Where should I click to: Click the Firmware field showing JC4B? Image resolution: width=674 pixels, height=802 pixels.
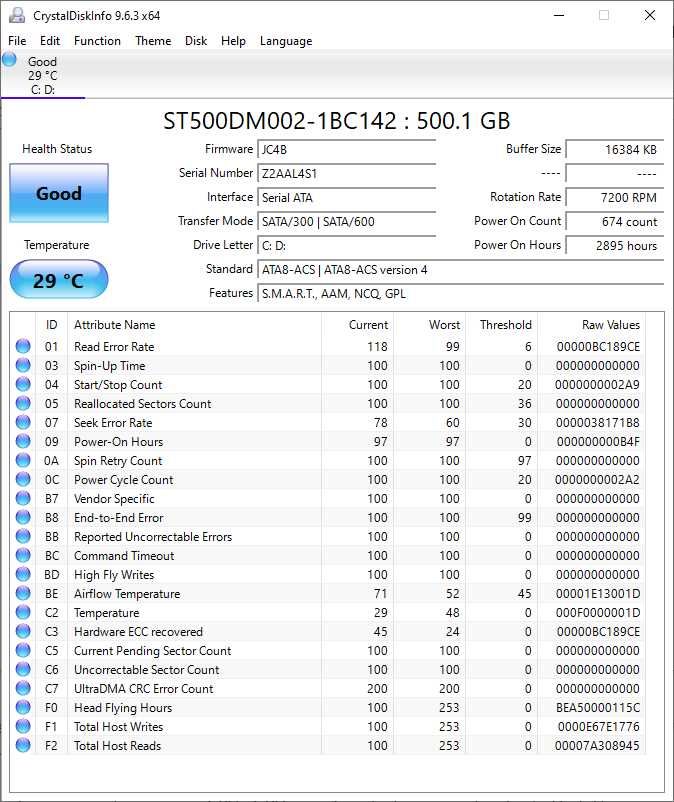click(x=347, y=149)
